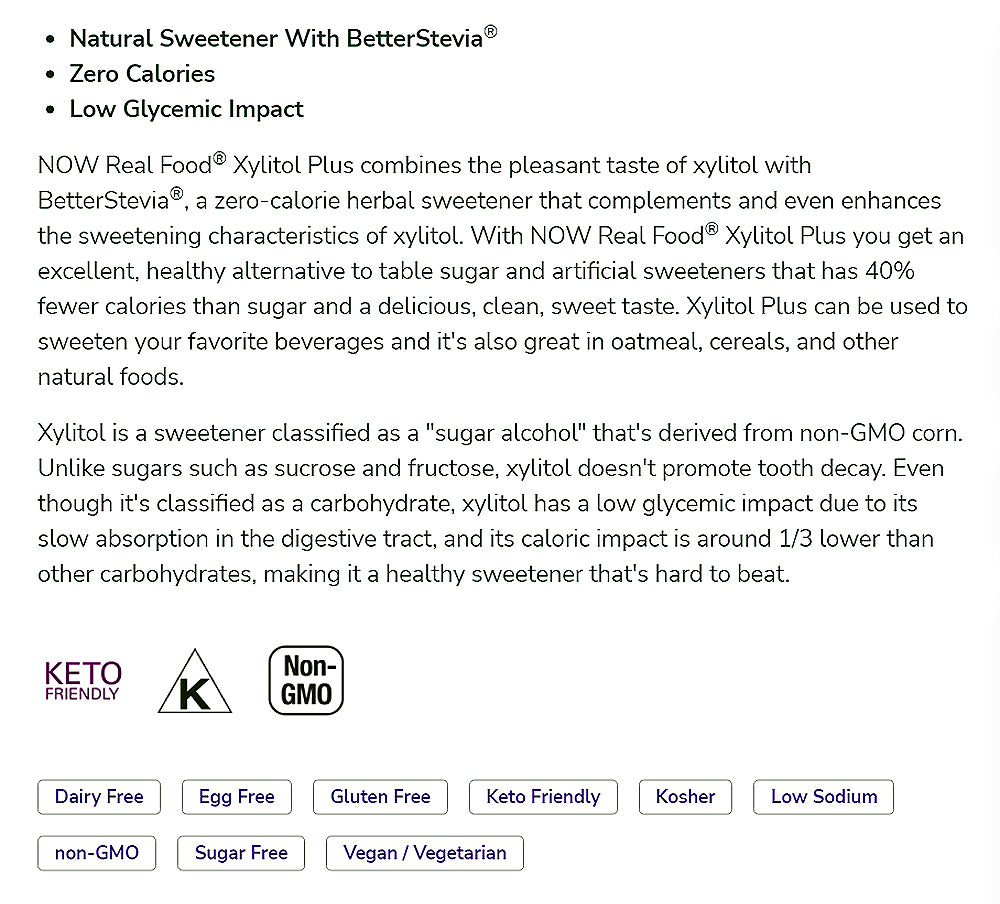
Task: Click the Low Sodium tag
Action: (x=823, y=797)
